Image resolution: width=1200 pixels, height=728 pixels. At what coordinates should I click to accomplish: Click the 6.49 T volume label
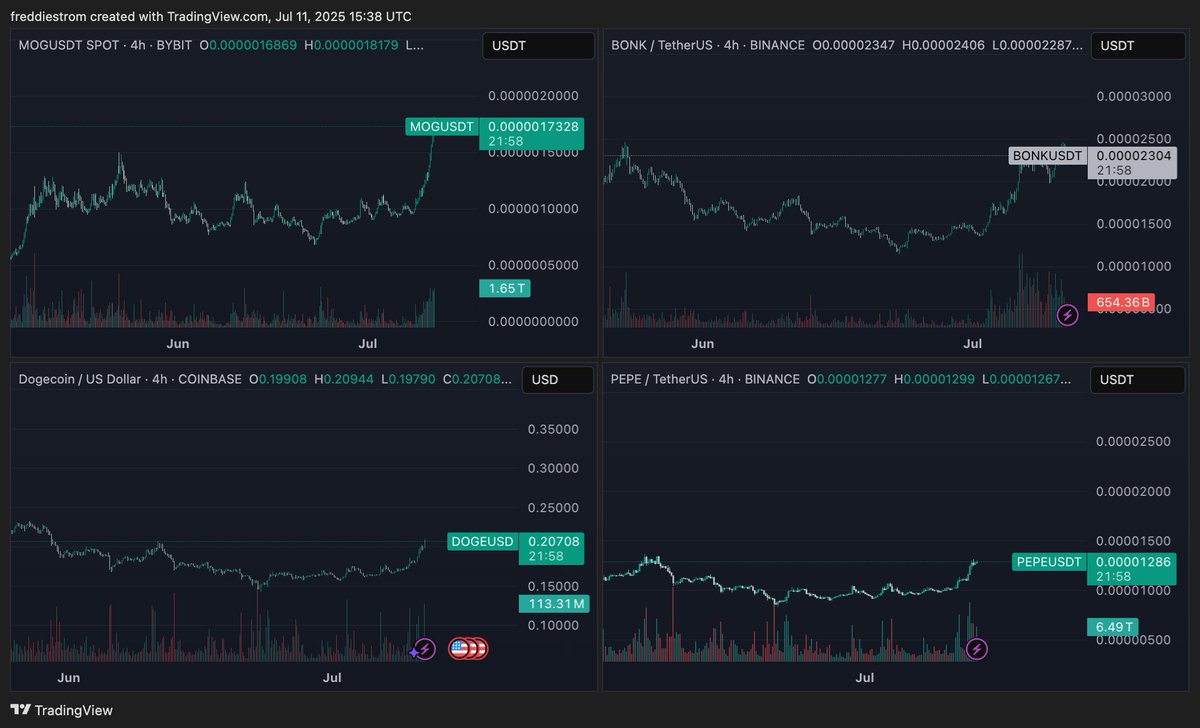tap(1114, 627)
